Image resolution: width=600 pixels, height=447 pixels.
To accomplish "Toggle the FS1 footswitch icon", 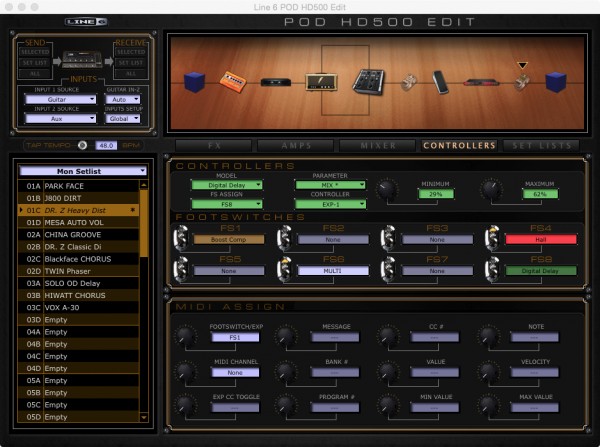I will (x=181, y=237).
